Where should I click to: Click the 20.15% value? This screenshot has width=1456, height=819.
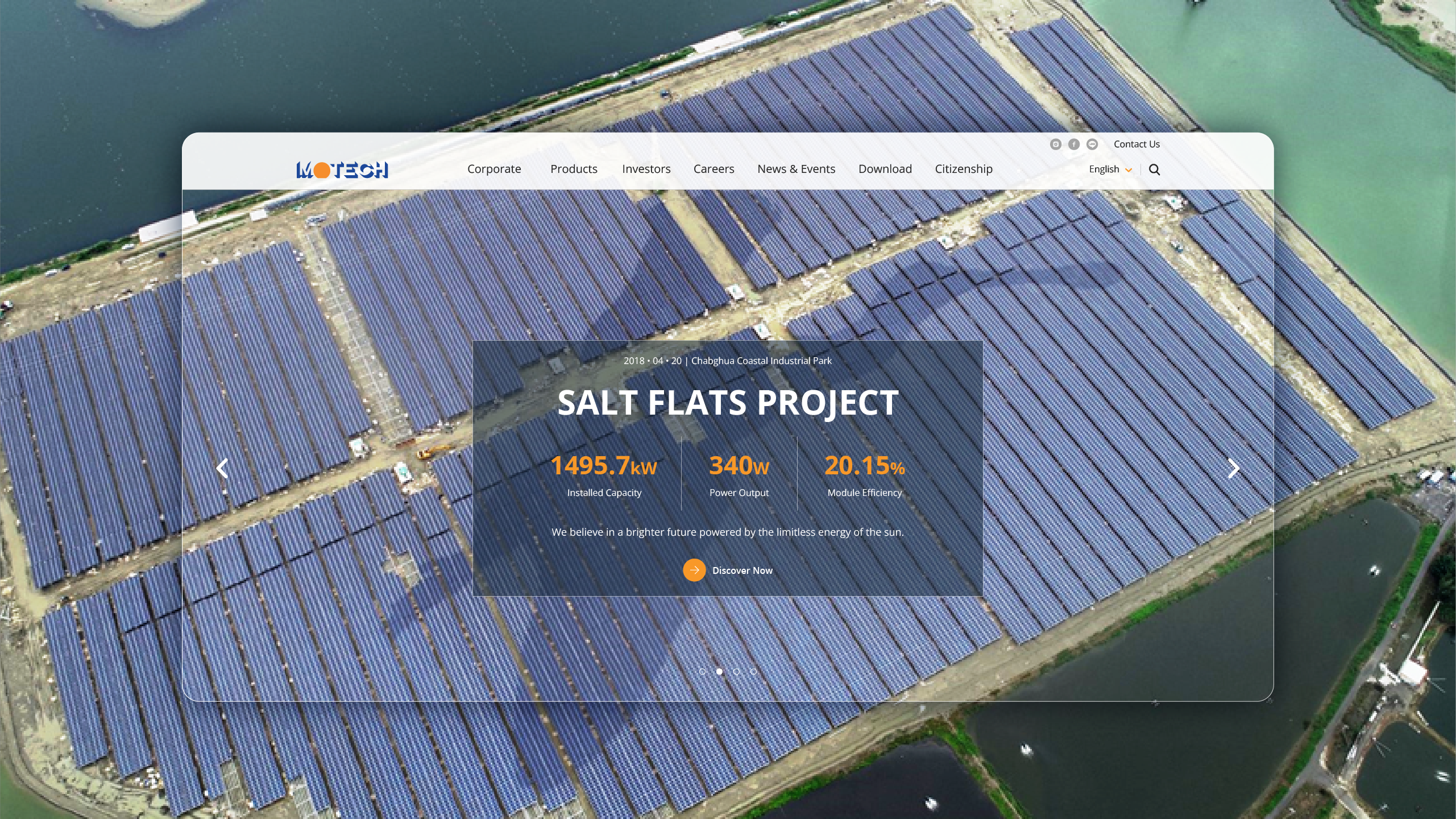coord(864,466)
